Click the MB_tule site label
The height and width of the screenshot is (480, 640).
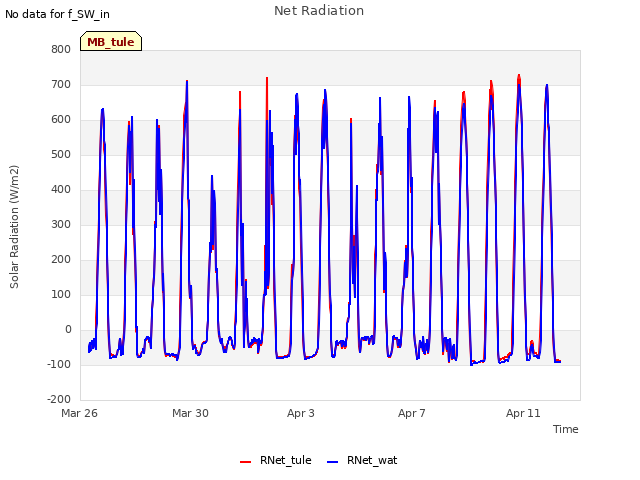coord(111,42)
